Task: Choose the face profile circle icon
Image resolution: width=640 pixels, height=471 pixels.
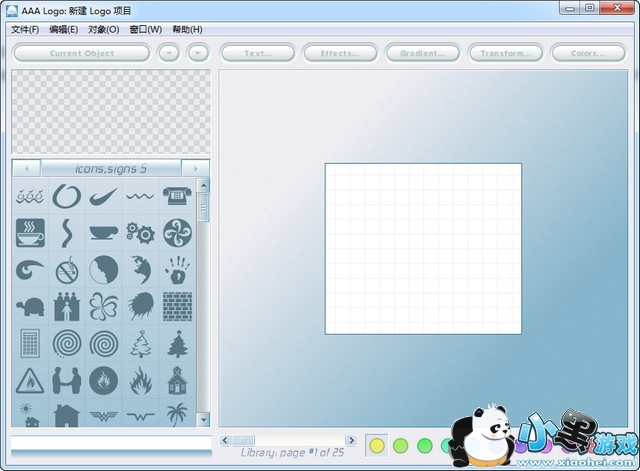Action: 104,270
